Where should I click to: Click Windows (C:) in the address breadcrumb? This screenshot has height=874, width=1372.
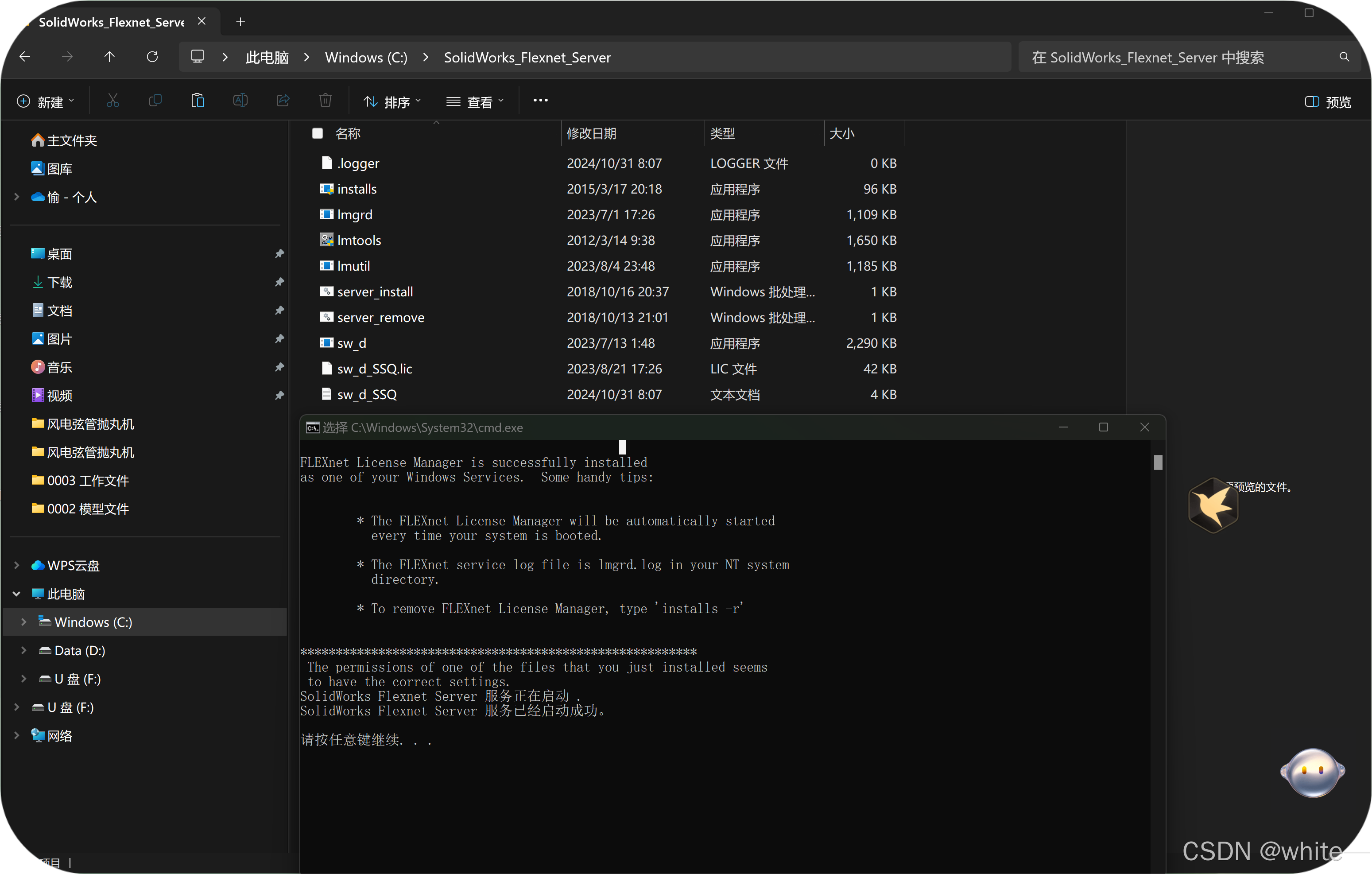(x=366, y=58)
